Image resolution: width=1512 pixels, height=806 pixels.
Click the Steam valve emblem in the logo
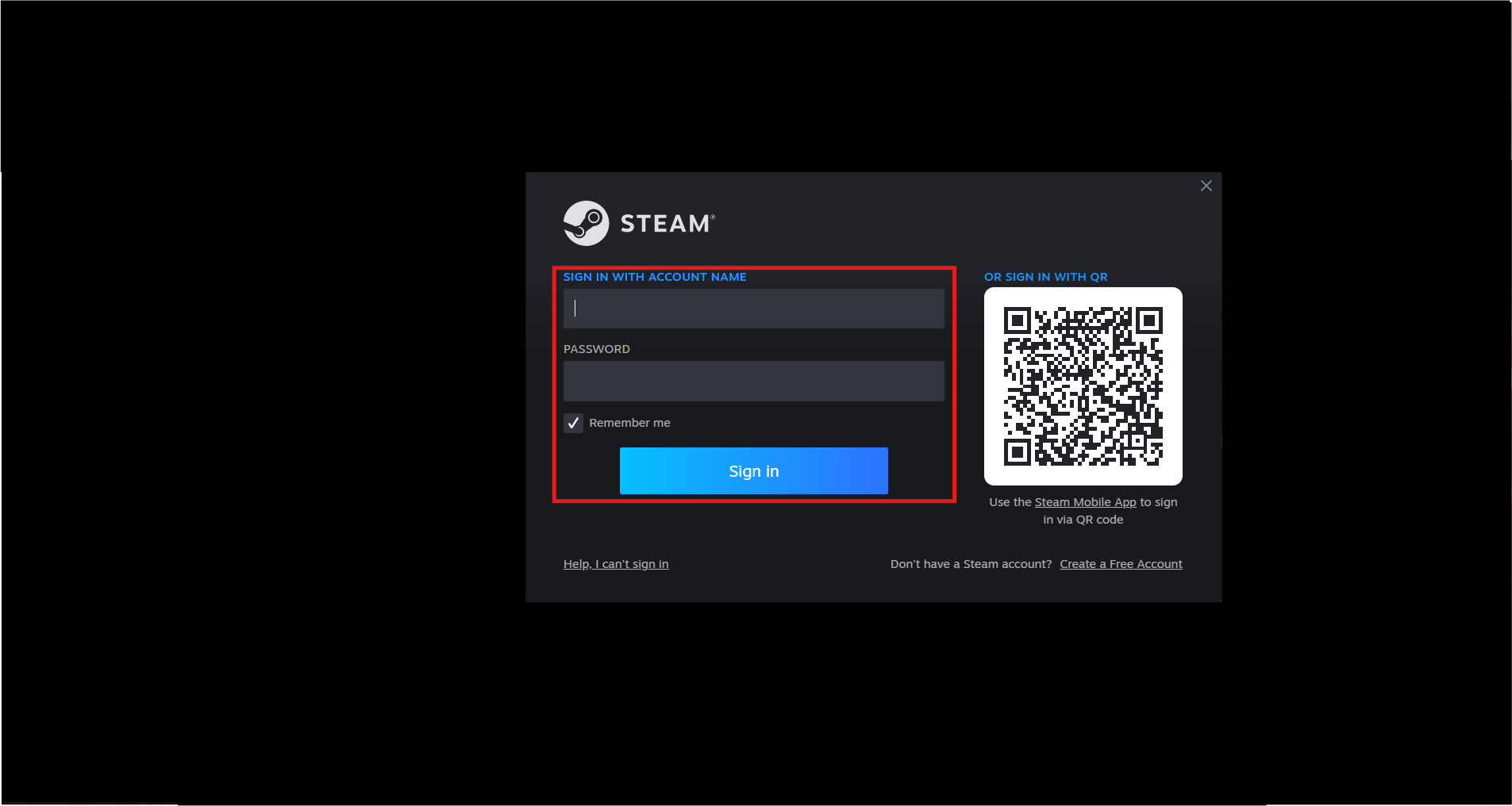(585, 223)
